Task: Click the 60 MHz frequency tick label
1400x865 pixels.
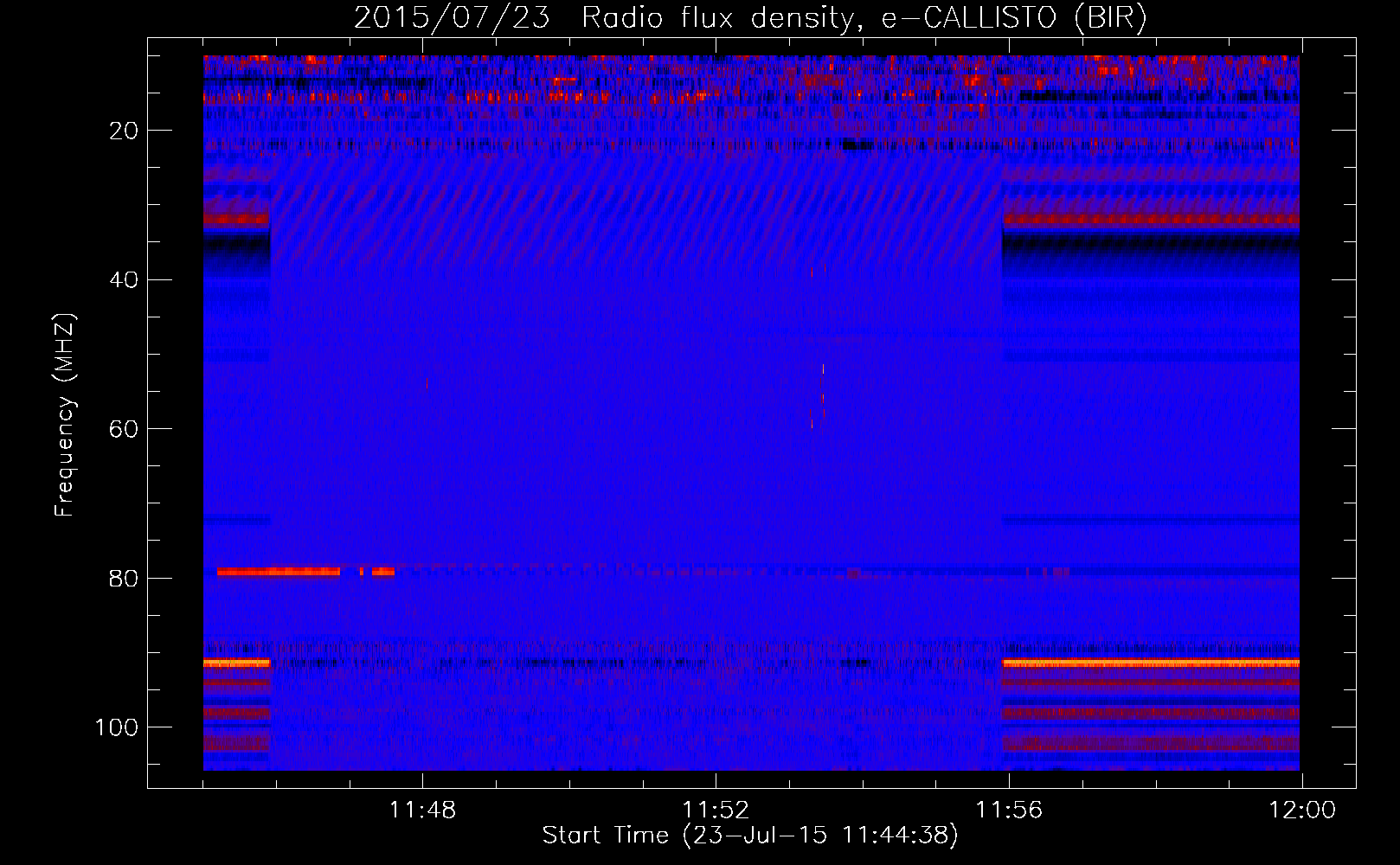Action: pyautogui.click(x=125, y=429)
